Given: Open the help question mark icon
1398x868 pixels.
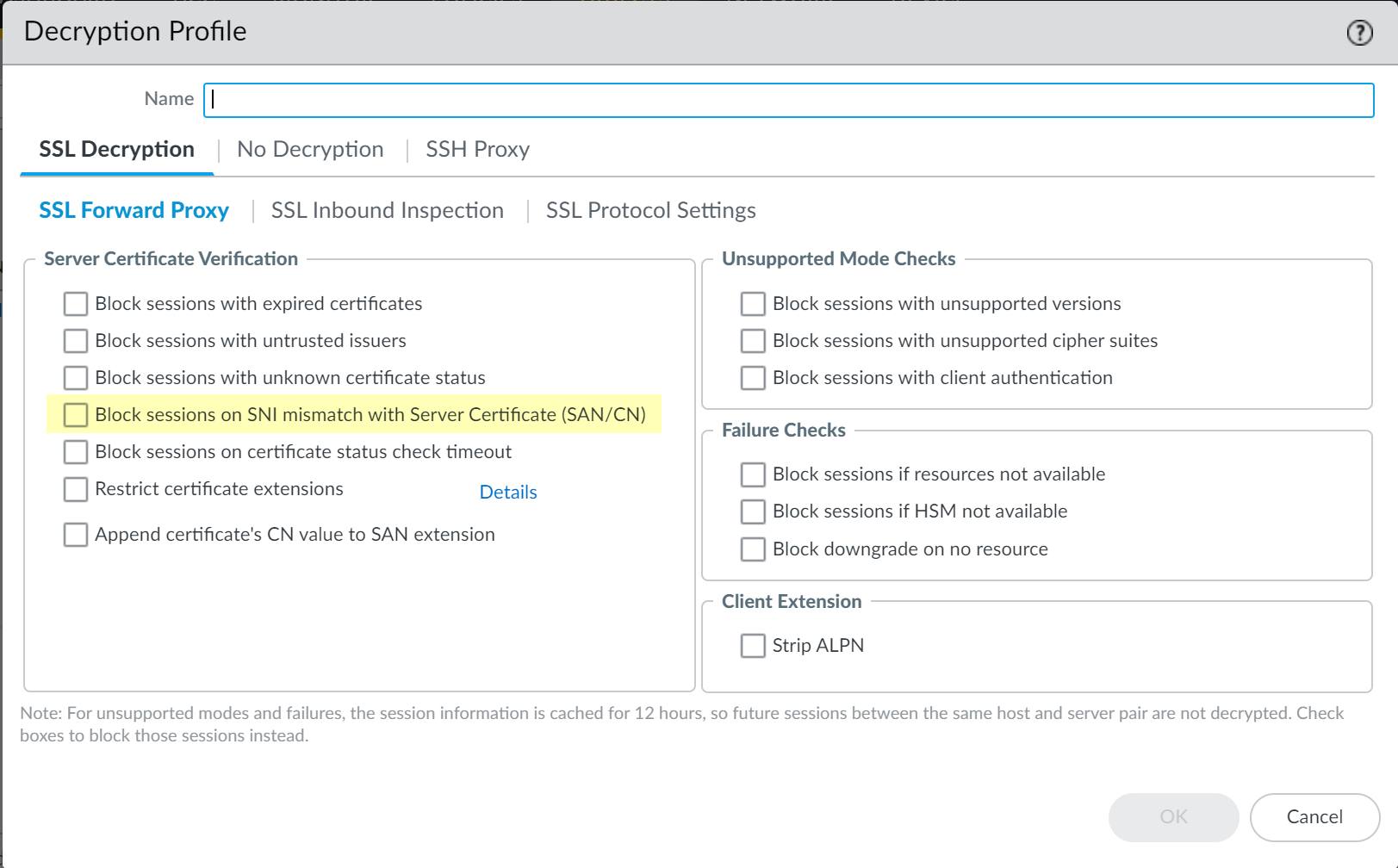Looking at the screenshot, I should coord(1359,33).
